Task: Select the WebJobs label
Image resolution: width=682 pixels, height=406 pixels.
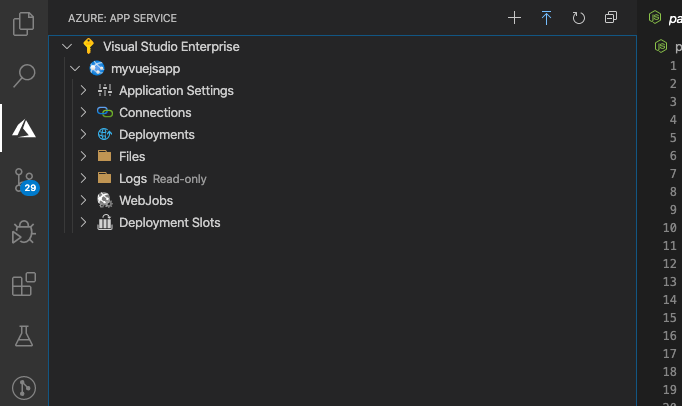Action: [x=146, y=201]
